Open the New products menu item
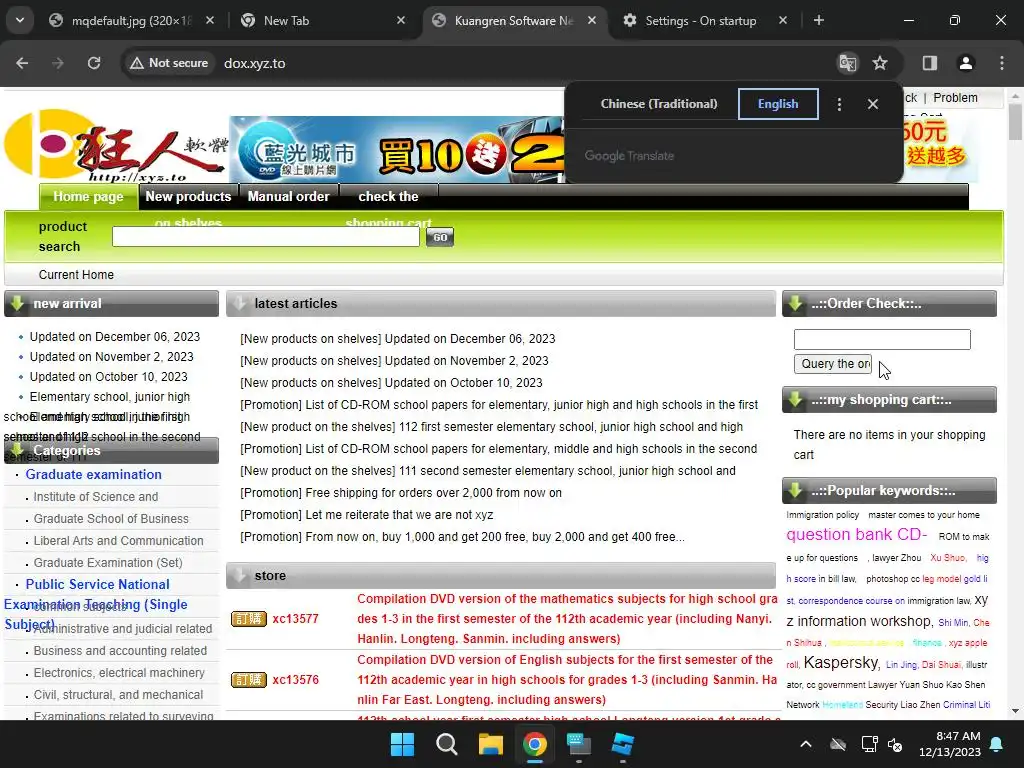The width and height of the screenshot is (1024, 768). (x=188, y=197)
